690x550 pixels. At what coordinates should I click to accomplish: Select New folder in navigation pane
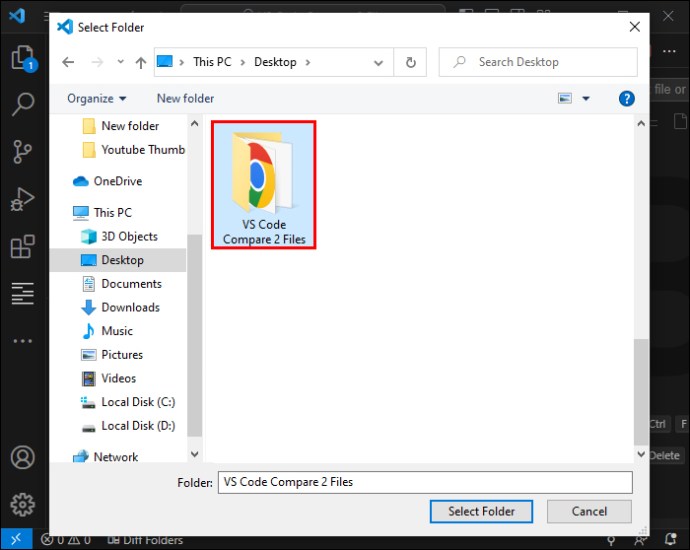click(121, 126)
